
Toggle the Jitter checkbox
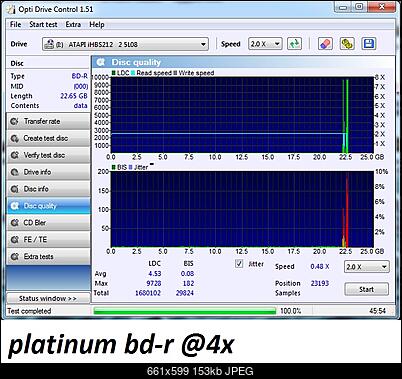tap(239, 264)
